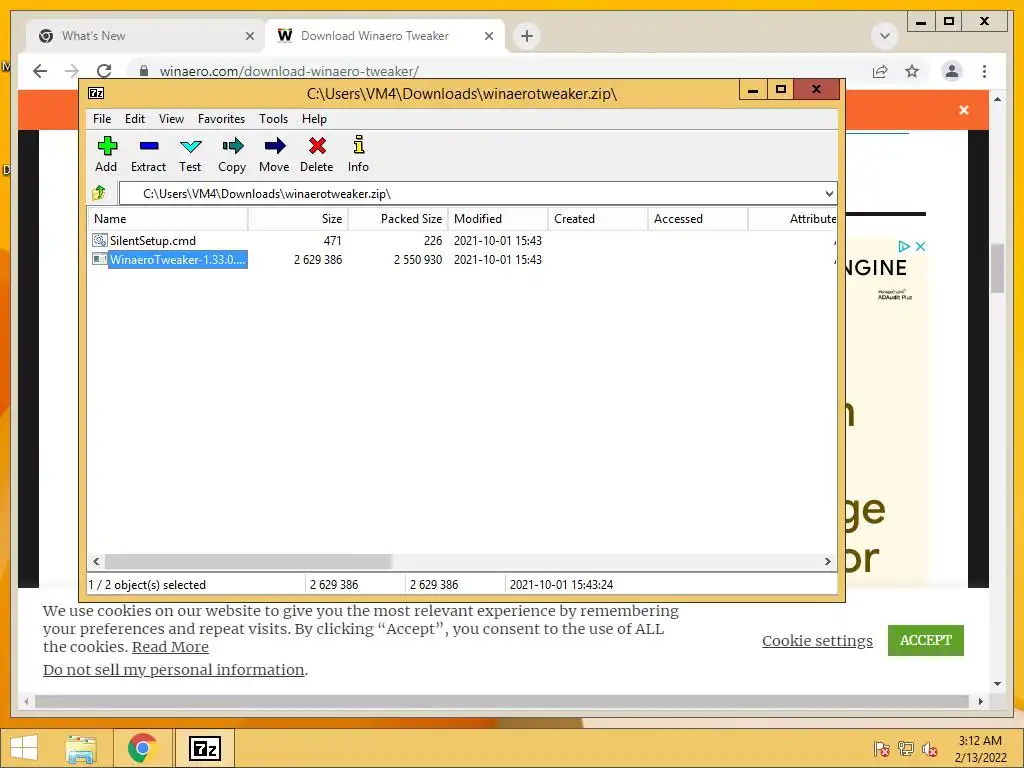Sort by the Size column header
Image resolution: width=1024 pixels, height=768 pixels.
tap(298, 219)
